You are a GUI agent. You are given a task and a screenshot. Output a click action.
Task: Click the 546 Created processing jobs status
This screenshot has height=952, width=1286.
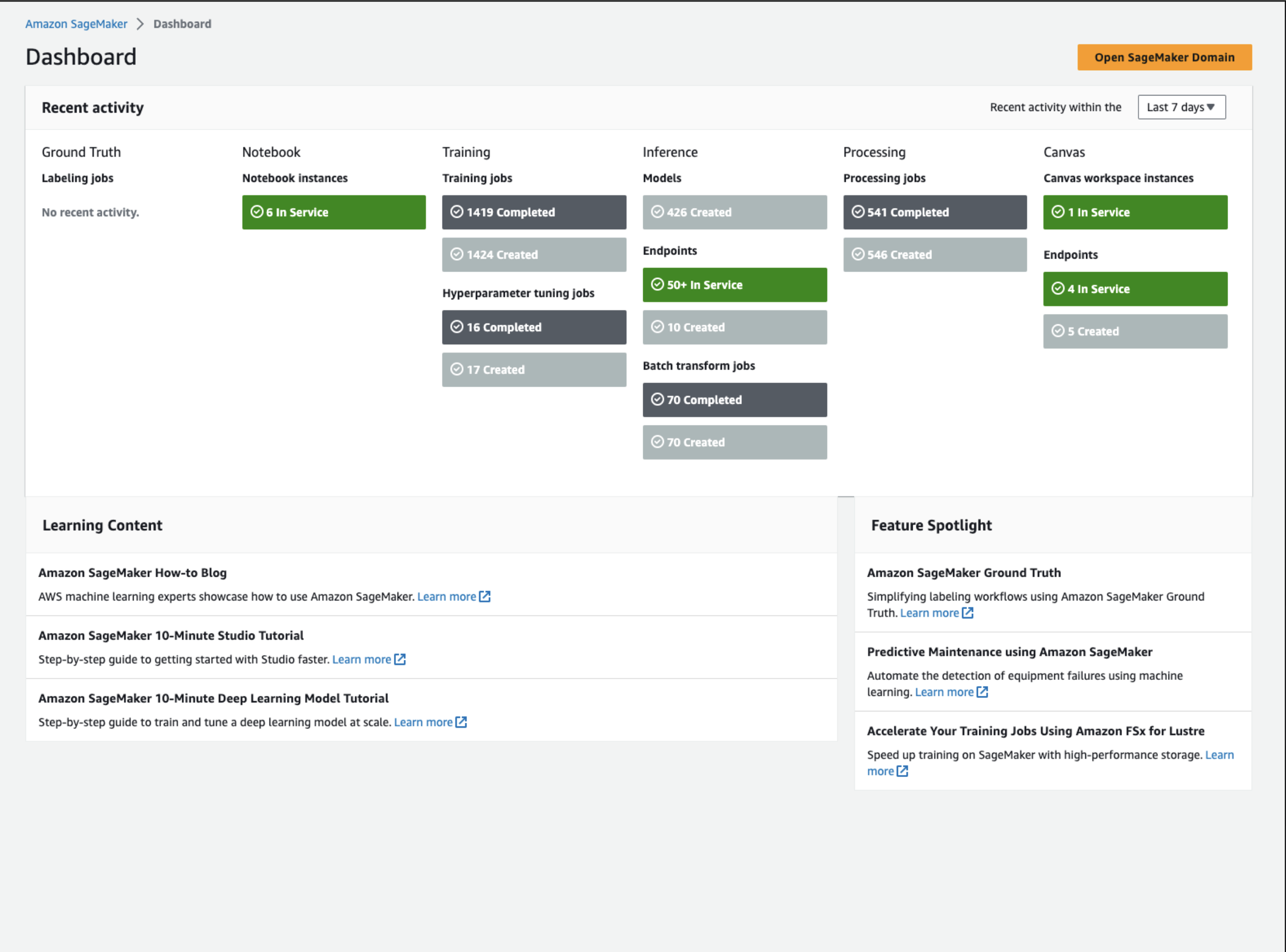[935, 253]
